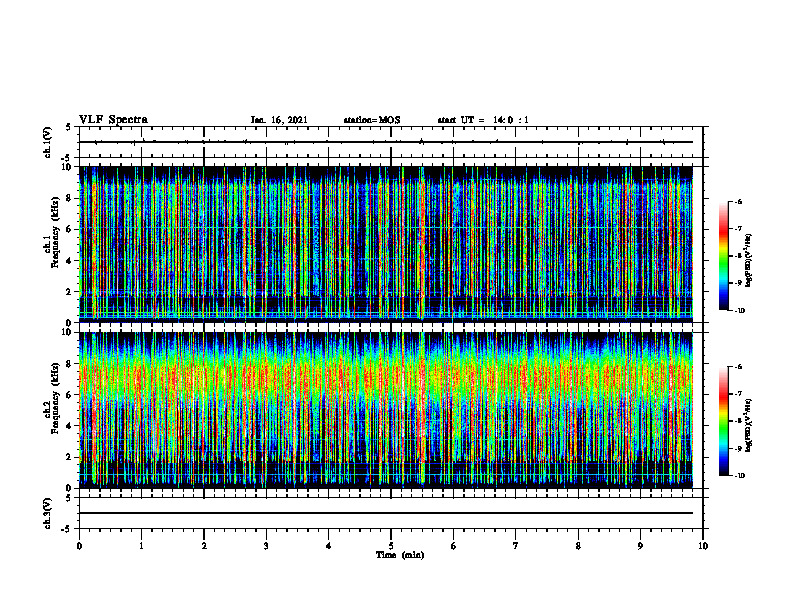This screenshot has height=612, width=792.
Task: Click the ch.1 spectrogram panel
Action: [386, 244]
